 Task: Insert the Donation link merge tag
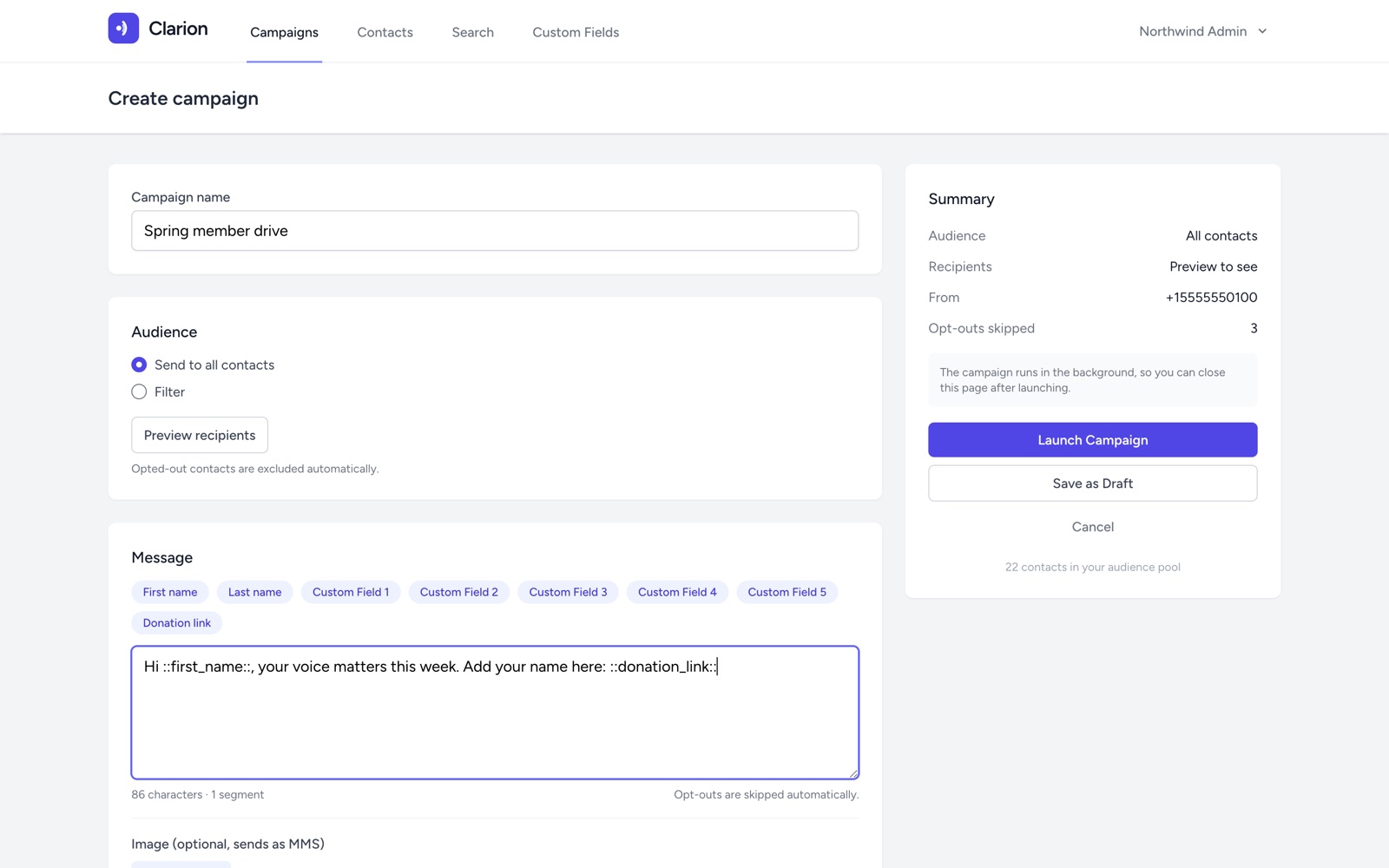[177, 622]
